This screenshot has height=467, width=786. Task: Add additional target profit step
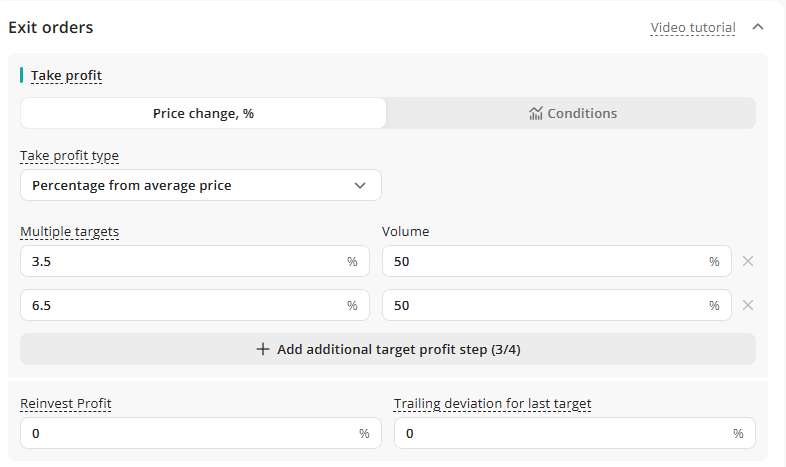tap(388, 349)
